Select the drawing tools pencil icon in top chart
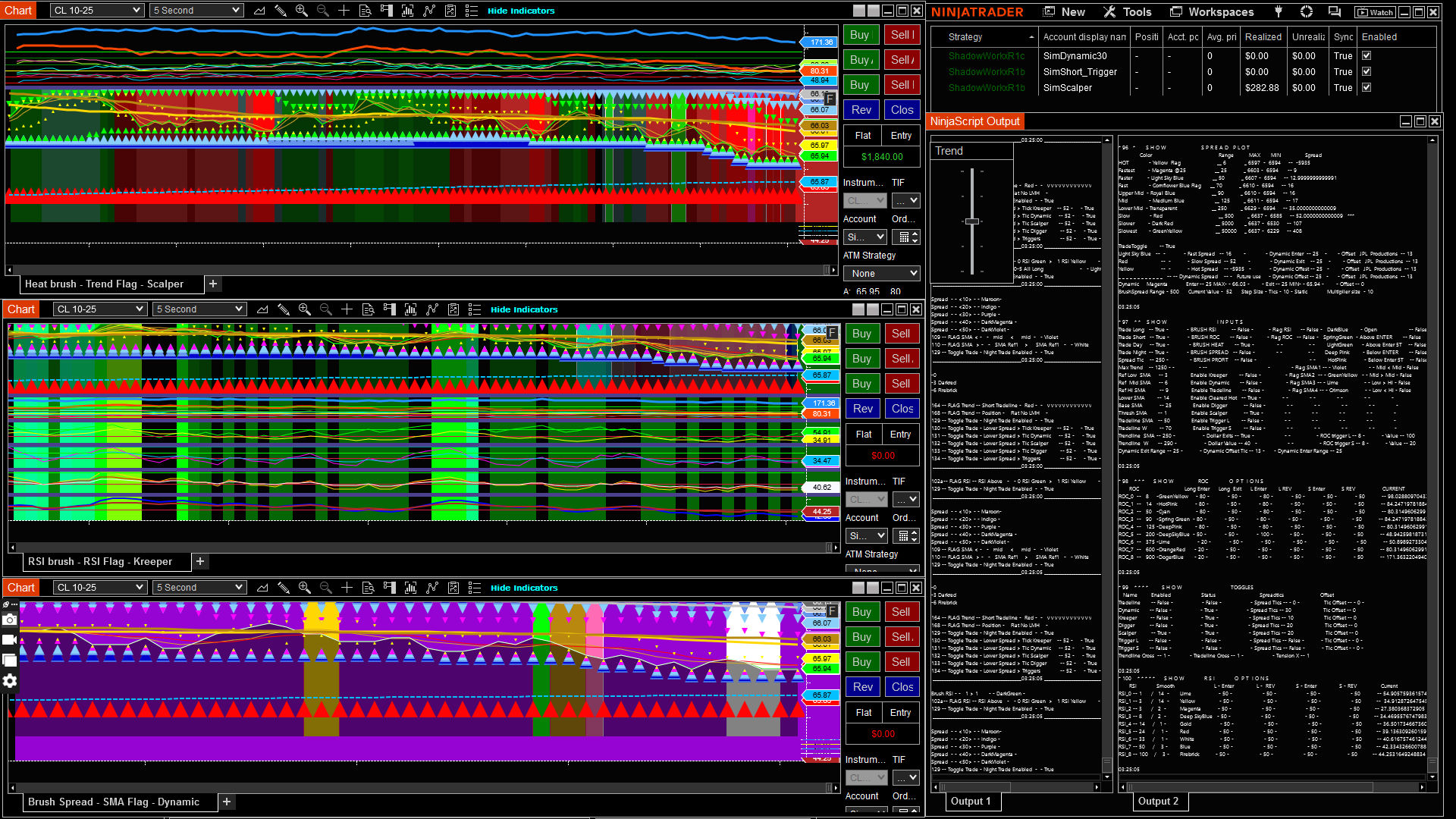The image size is (1456, 819). point(281,11)
